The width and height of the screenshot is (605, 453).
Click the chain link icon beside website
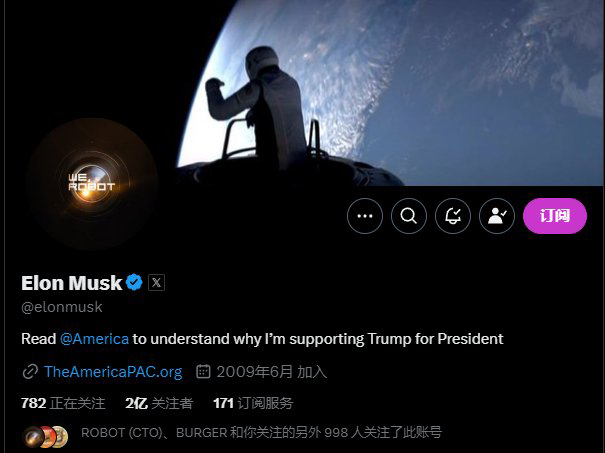click(30, 372)
